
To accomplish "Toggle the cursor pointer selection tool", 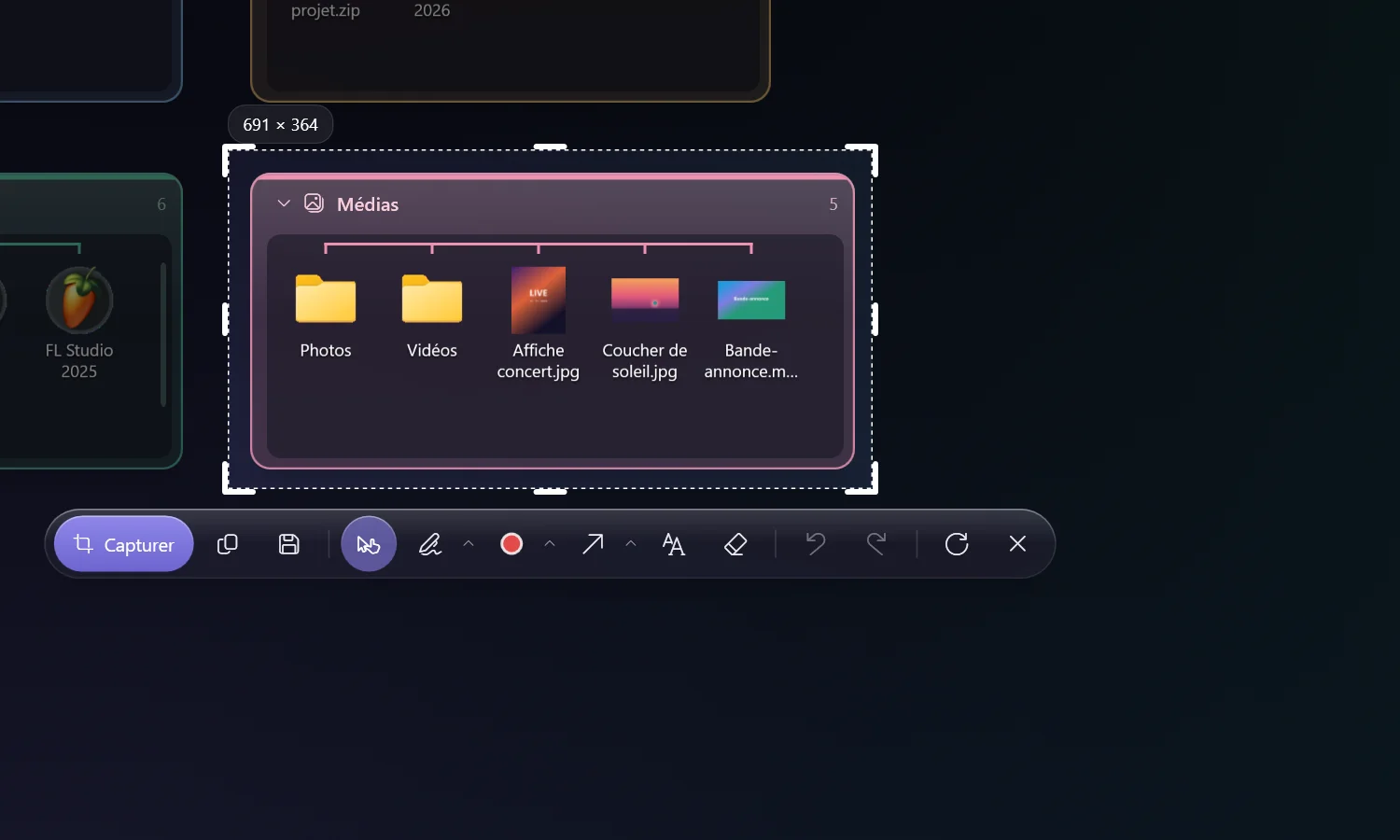I will click(369, 544).
